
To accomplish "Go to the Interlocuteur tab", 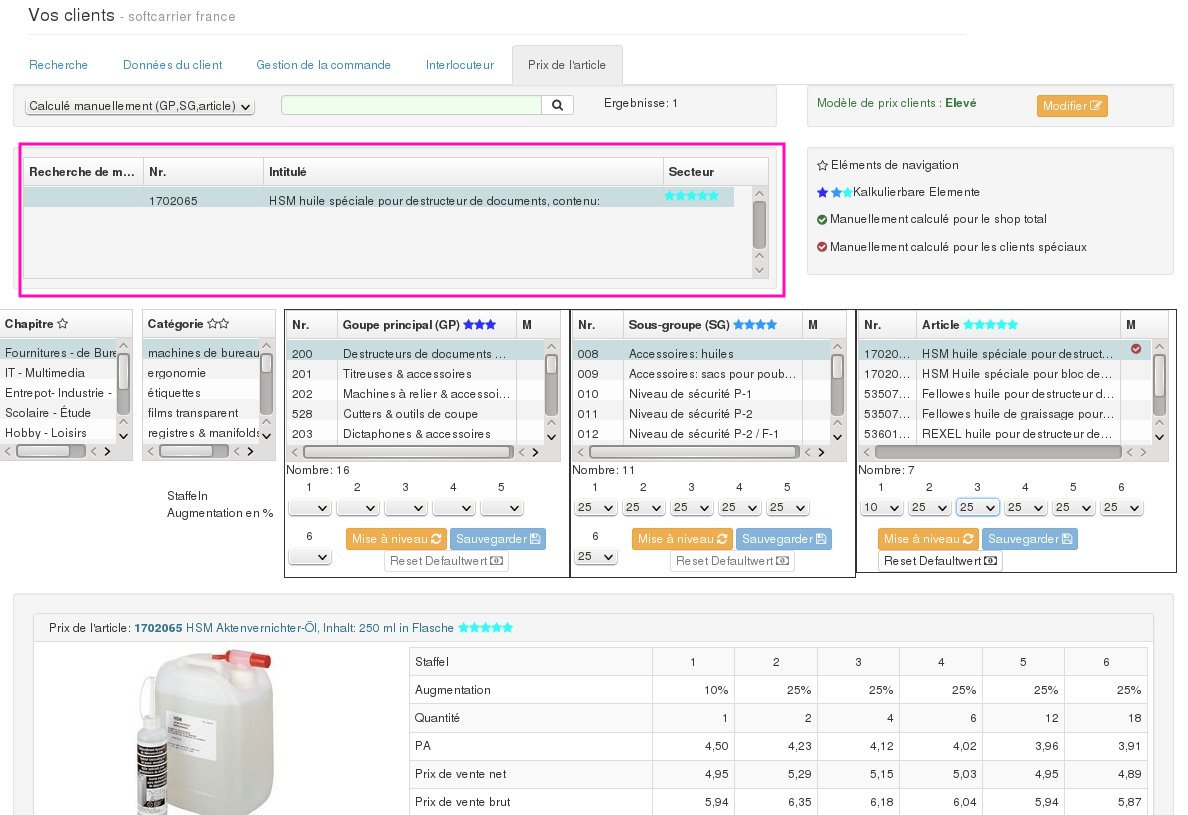I will (460, 65).
